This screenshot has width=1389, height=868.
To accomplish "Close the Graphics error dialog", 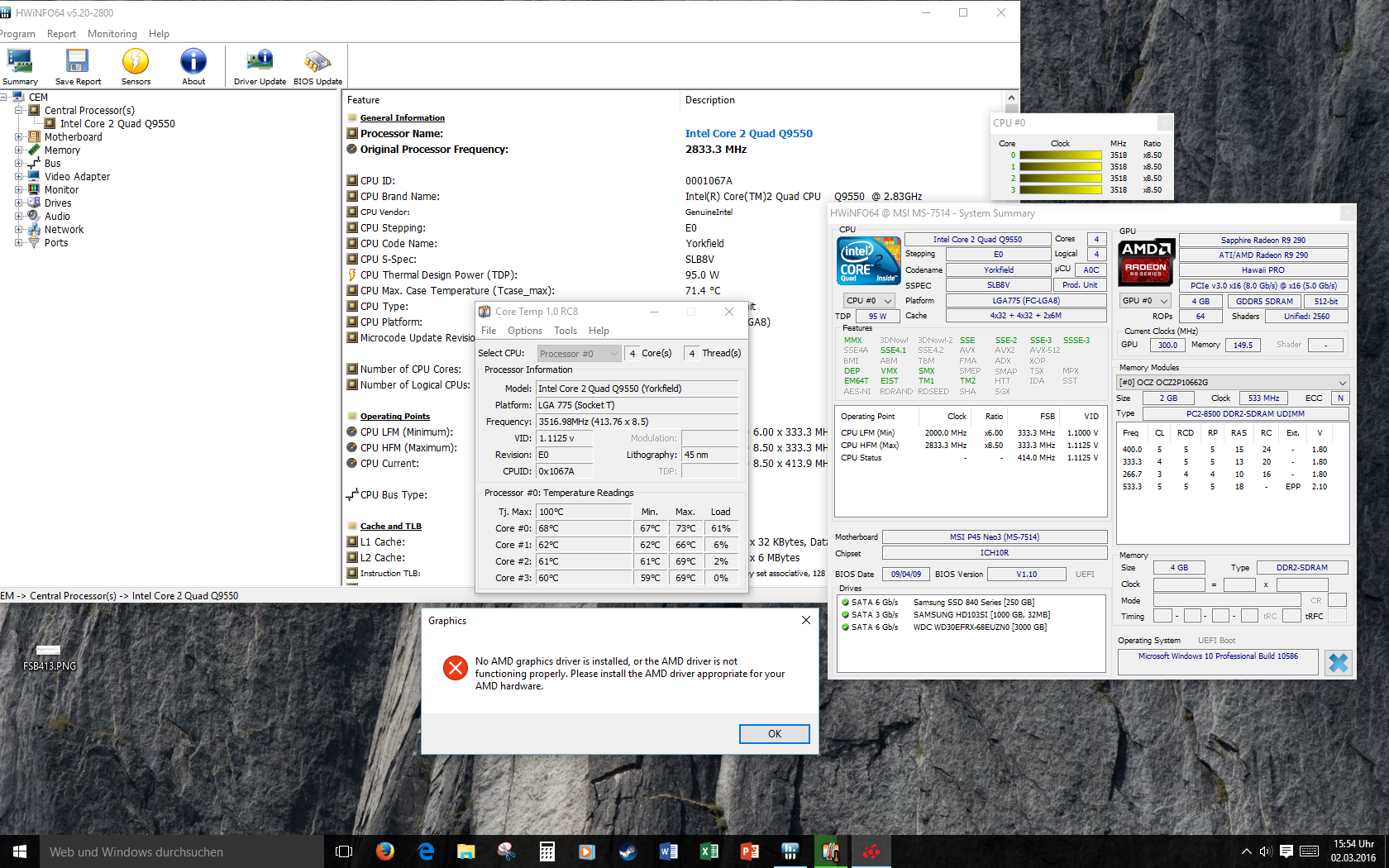I will pos(806,620).
